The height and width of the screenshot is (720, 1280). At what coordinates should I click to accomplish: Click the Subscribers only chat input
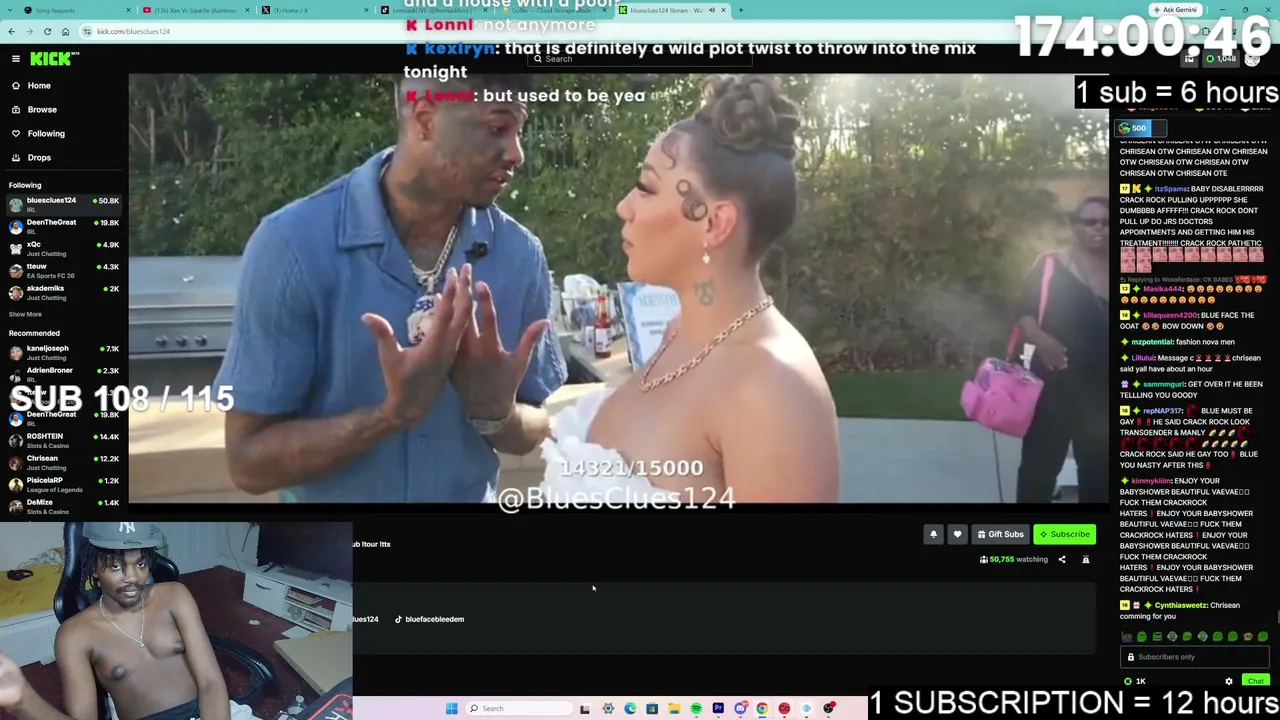[x=1195, y=657]
